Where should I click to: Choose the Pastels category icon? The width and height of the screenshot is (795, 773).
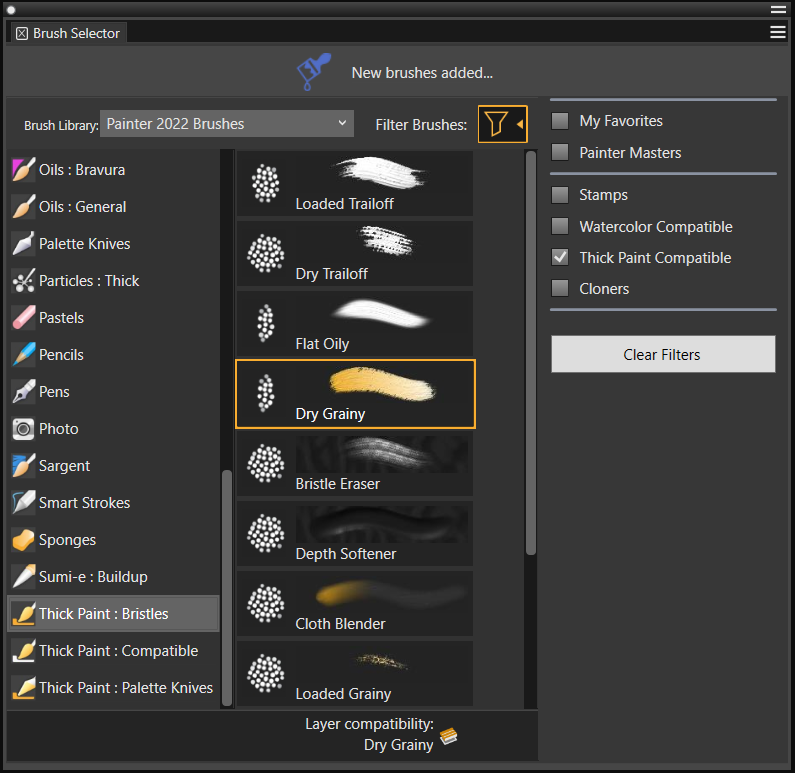point(23,318)
